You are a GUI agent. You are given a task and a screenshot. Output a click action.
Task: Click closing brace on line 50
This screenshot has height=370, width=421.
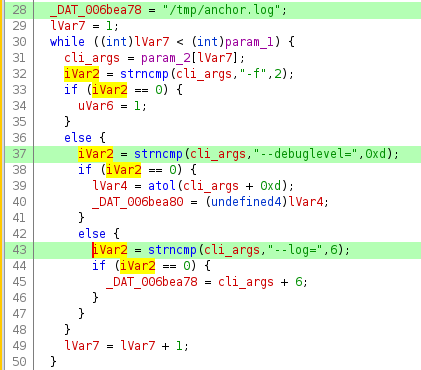pos(53,362)
